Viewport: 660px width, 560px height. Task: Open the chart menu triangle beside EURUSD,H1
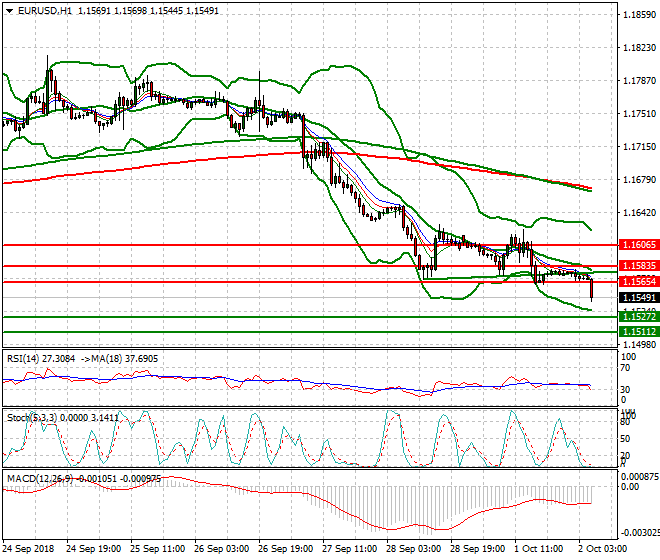point(9,11)
